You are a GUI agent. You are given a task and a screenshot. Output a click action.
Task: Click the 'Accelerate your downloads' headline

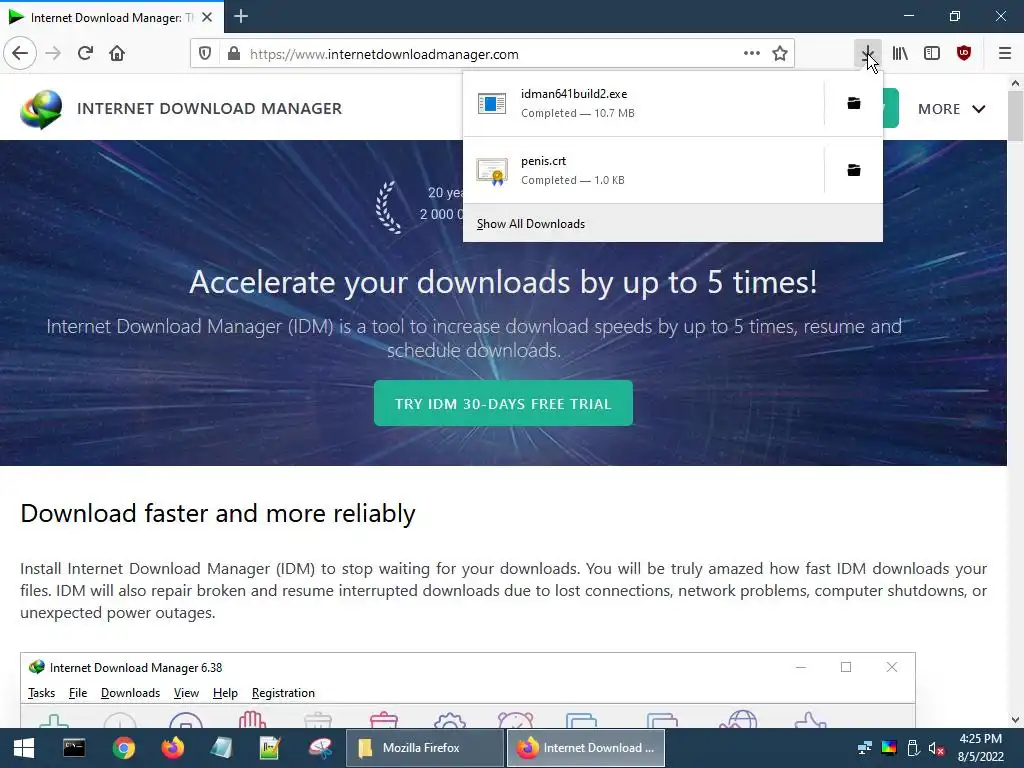(x=503, y=282)
